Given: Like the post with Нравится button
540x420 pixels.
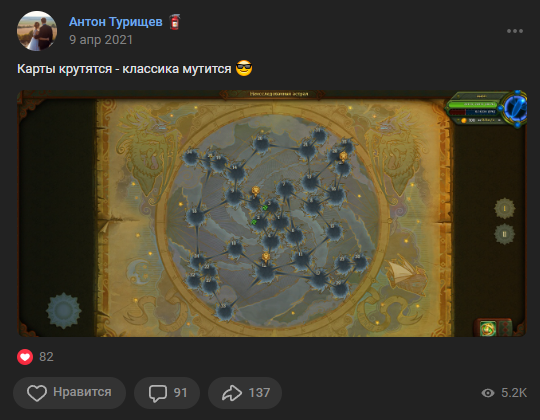Looking at the screenshot, I should [x=70, y=392].
